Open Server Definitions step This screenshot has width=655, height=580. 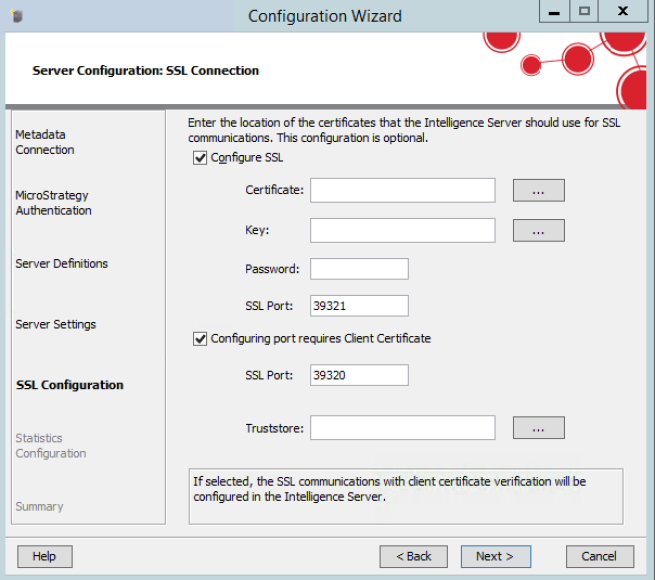(x=62, y=264)
